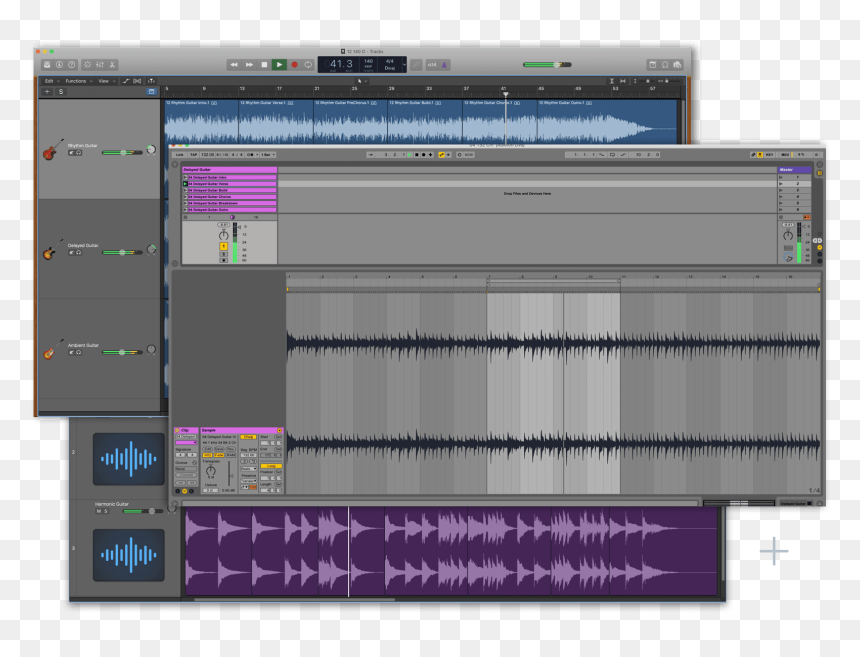Screen dimensions: 860x657
Task: Select the Rhythm Guitar PreChorus region
Action: pyautogui.click(x=350, y=122)
